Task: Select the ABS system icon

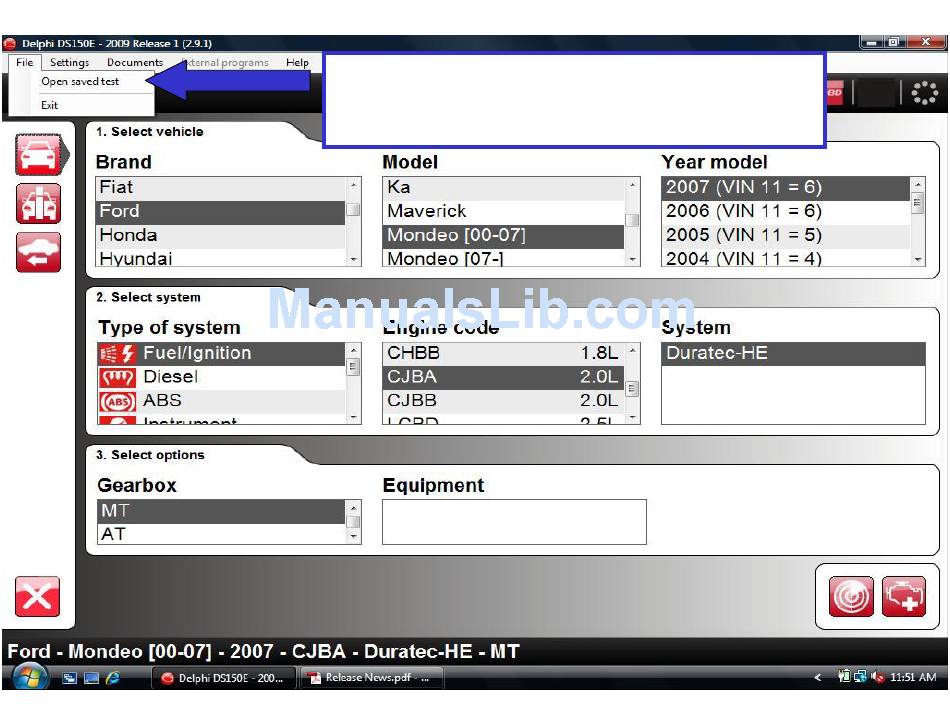Action: 118,402
